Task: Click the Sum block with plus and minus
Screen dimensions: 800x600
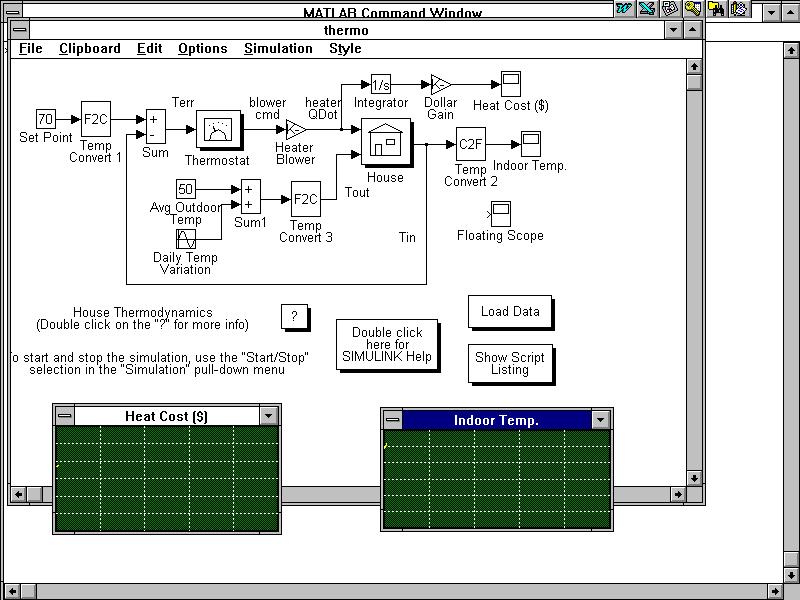Action: (156, 126)
